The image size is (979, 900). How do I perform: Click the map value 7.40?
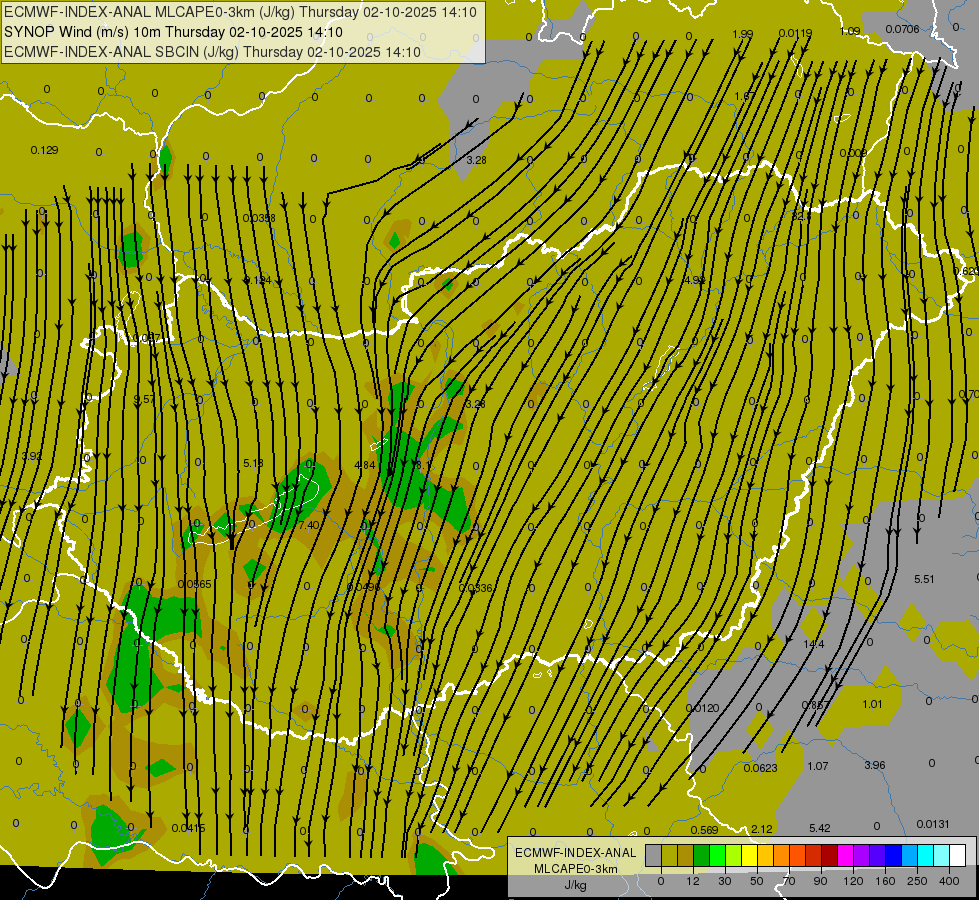click(309, 525)
